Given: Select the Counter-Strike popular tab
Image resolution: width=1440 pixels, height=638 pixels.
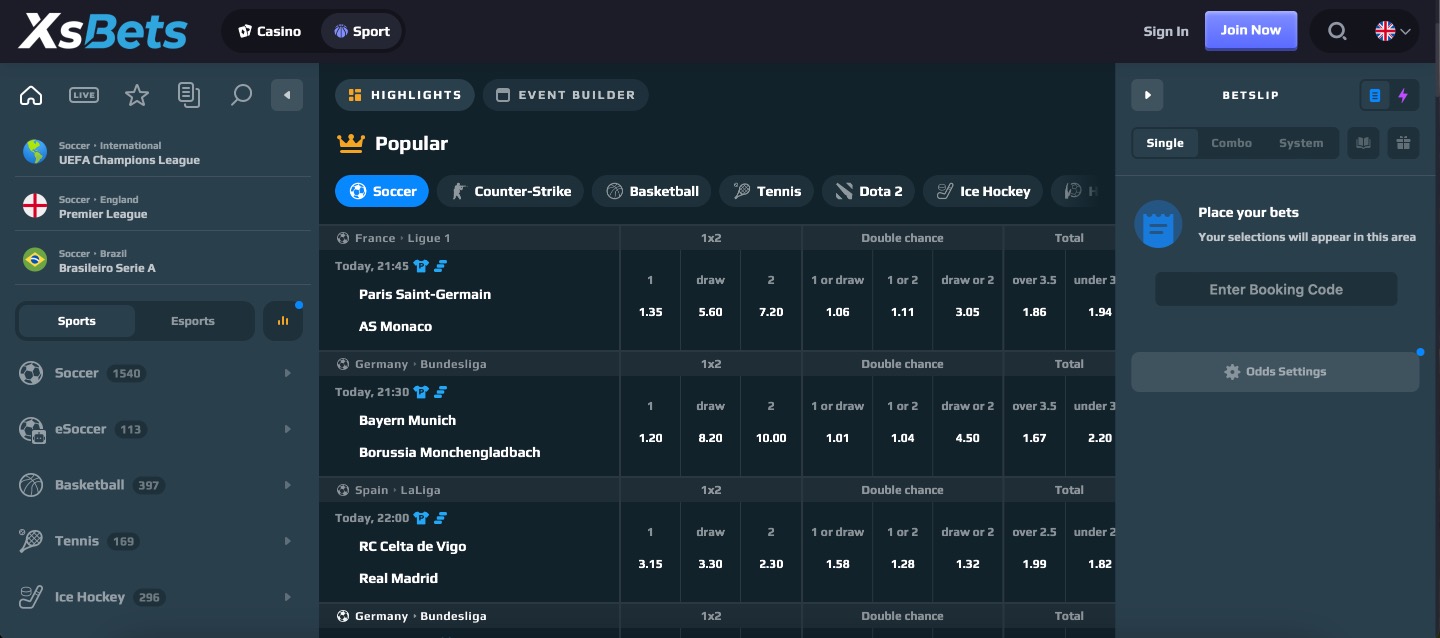Looking at the screenshot, I should coord(511,191).
